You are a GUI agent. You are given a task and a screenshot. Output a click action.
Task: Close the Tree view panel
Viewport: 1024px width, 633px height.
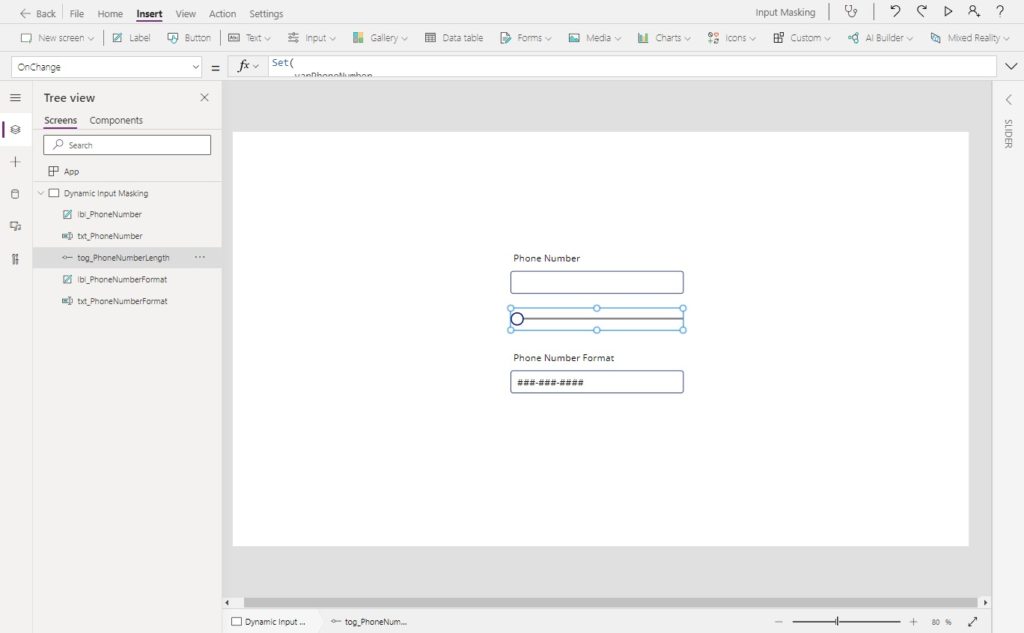tap(204, 97)
